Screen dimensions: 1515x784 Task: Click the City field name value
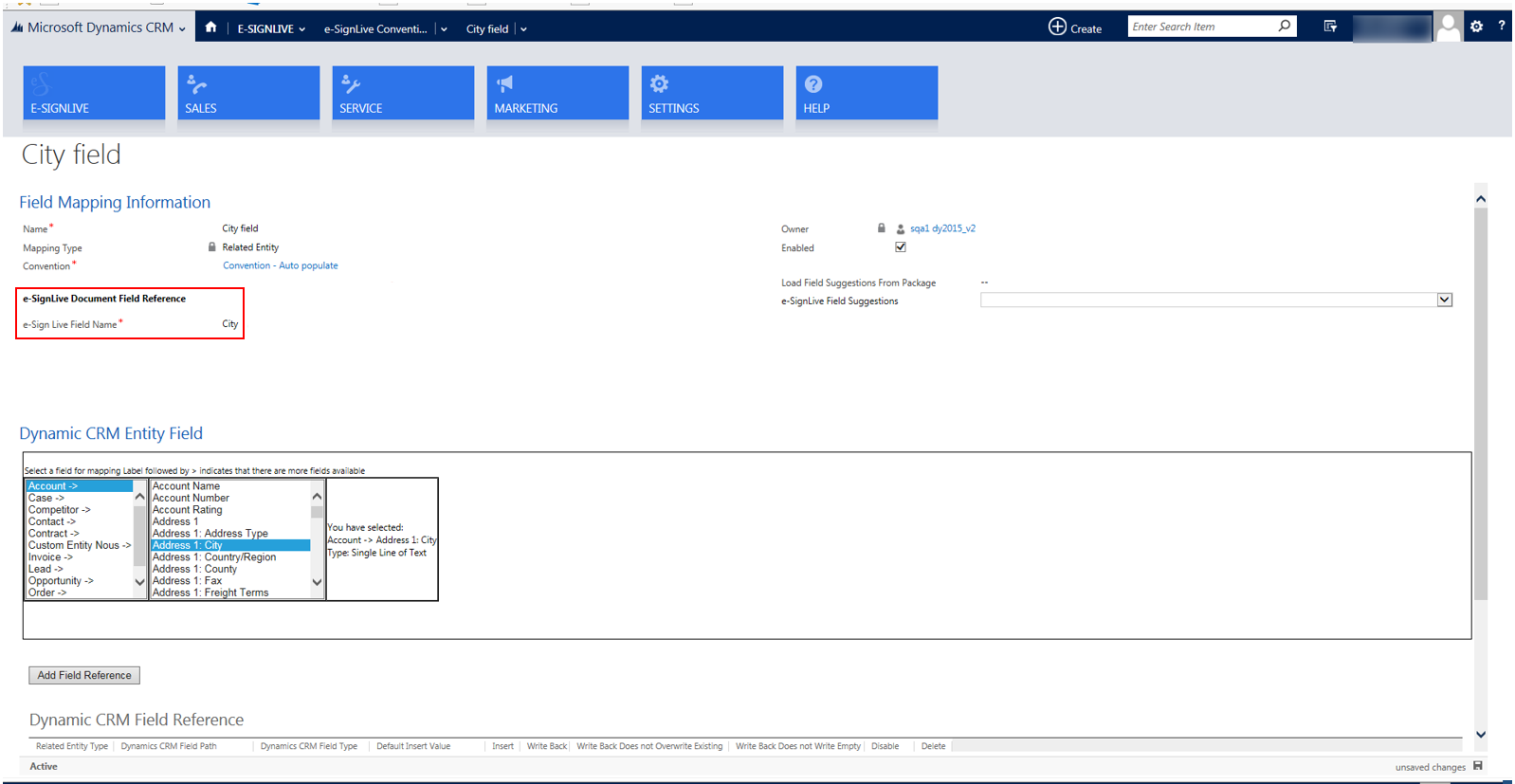tap(240, 228)
